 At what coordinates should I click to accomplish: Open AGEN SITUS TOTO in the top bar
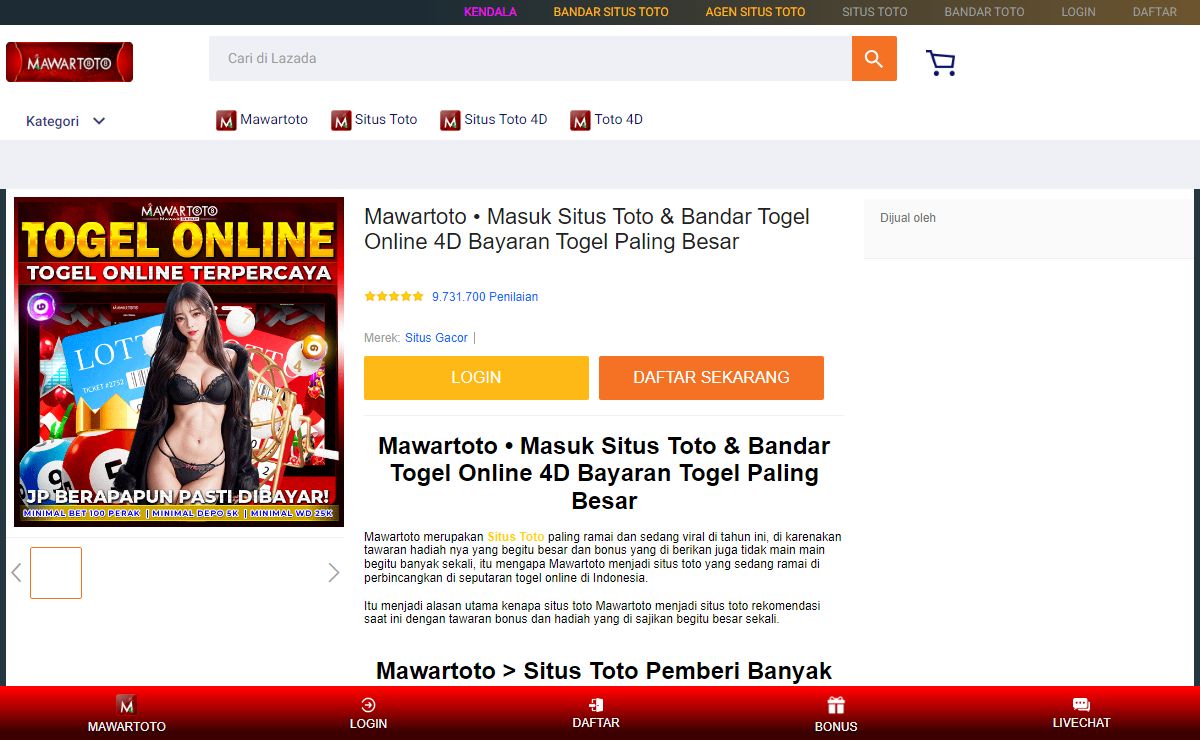coord(755,12)
